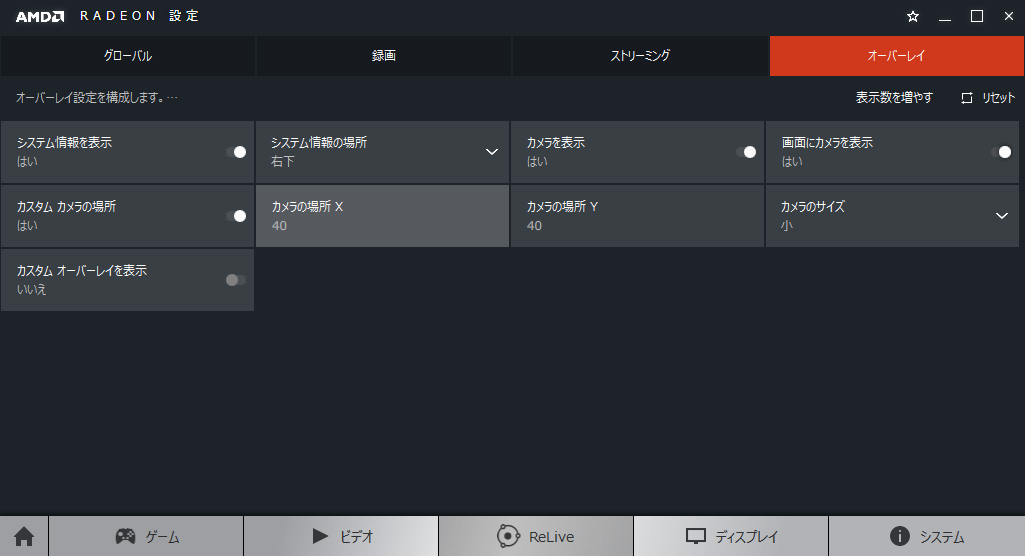Enable カスタム オーバーレイを表示 toggle
This screenshot has width=1025, height=556.
(236, 280)
